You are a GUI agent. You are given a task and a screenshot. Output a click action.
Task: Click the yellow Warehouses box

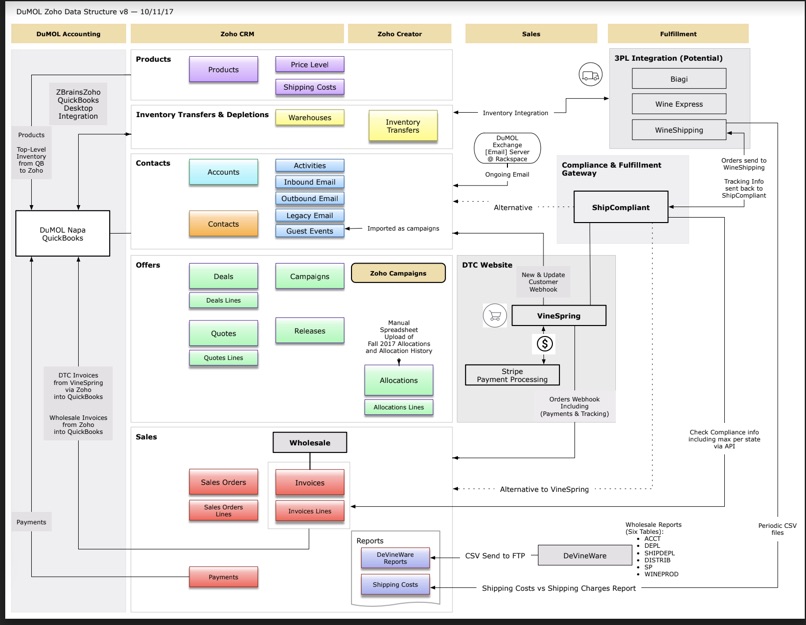[310, 117]
